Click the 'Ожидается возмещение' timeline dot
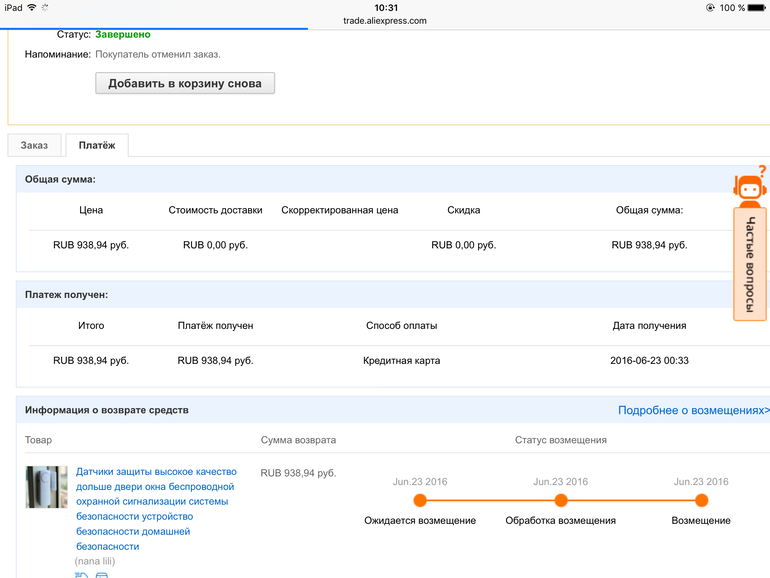This screenshot has height=578, width=770. tap(420, 500)
